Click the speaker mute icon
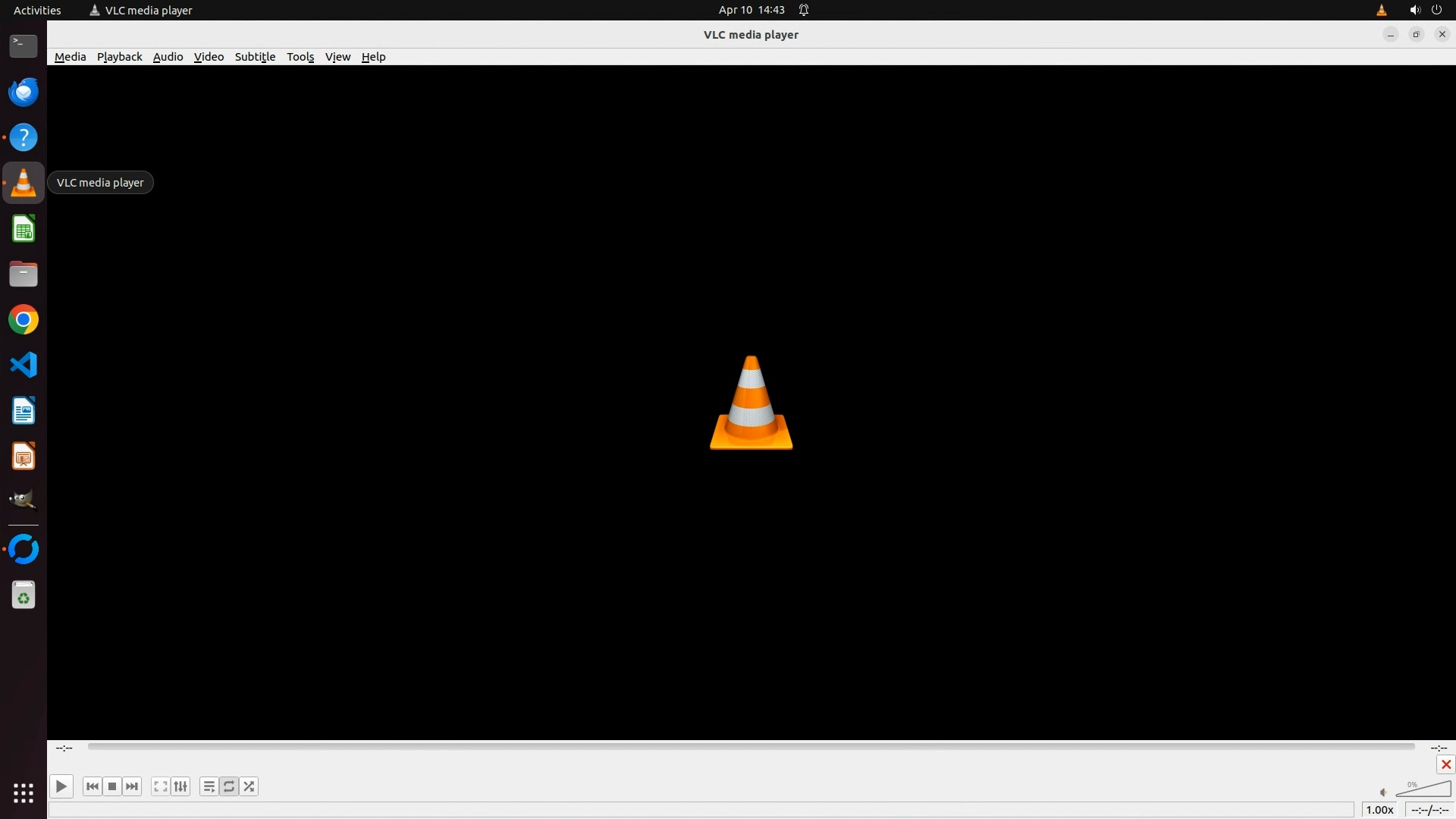The width and height of the screenshot is (1456, 819). [x=1383, y=792]
